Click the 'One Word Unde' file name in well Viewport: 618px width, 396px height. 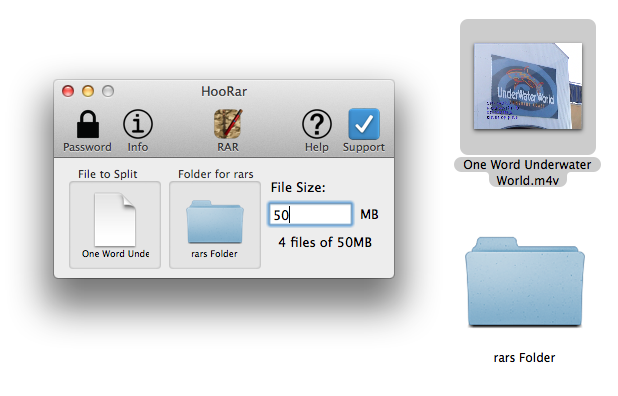(115, 254)
